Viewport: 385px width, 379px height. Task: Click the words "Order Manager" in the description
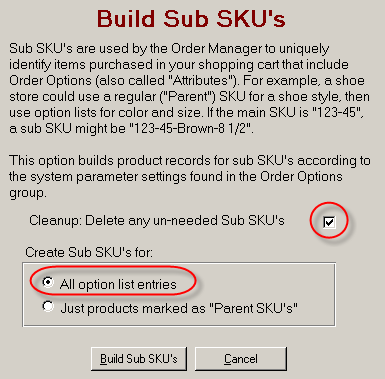pos(216,49)
